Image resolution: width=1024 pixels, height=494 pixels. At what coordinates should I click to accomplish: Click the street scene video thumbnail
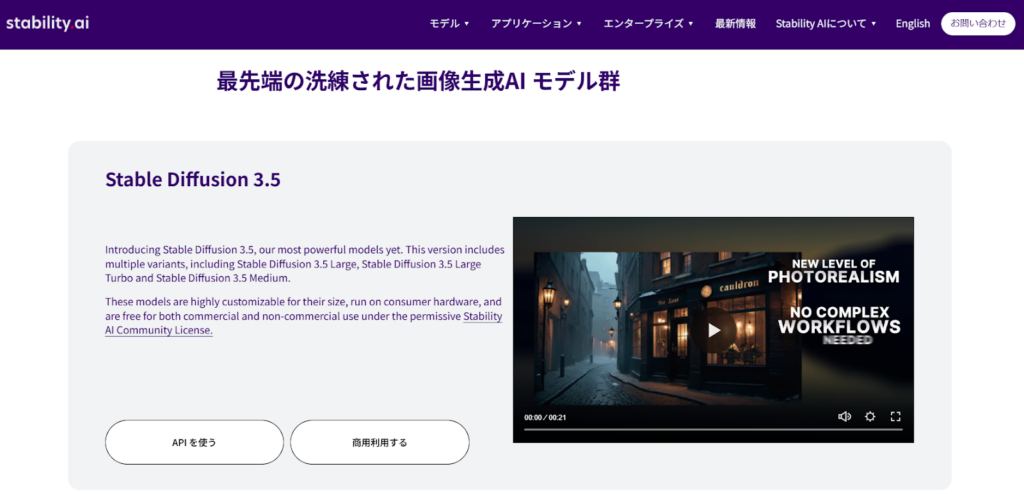point(666,329)
